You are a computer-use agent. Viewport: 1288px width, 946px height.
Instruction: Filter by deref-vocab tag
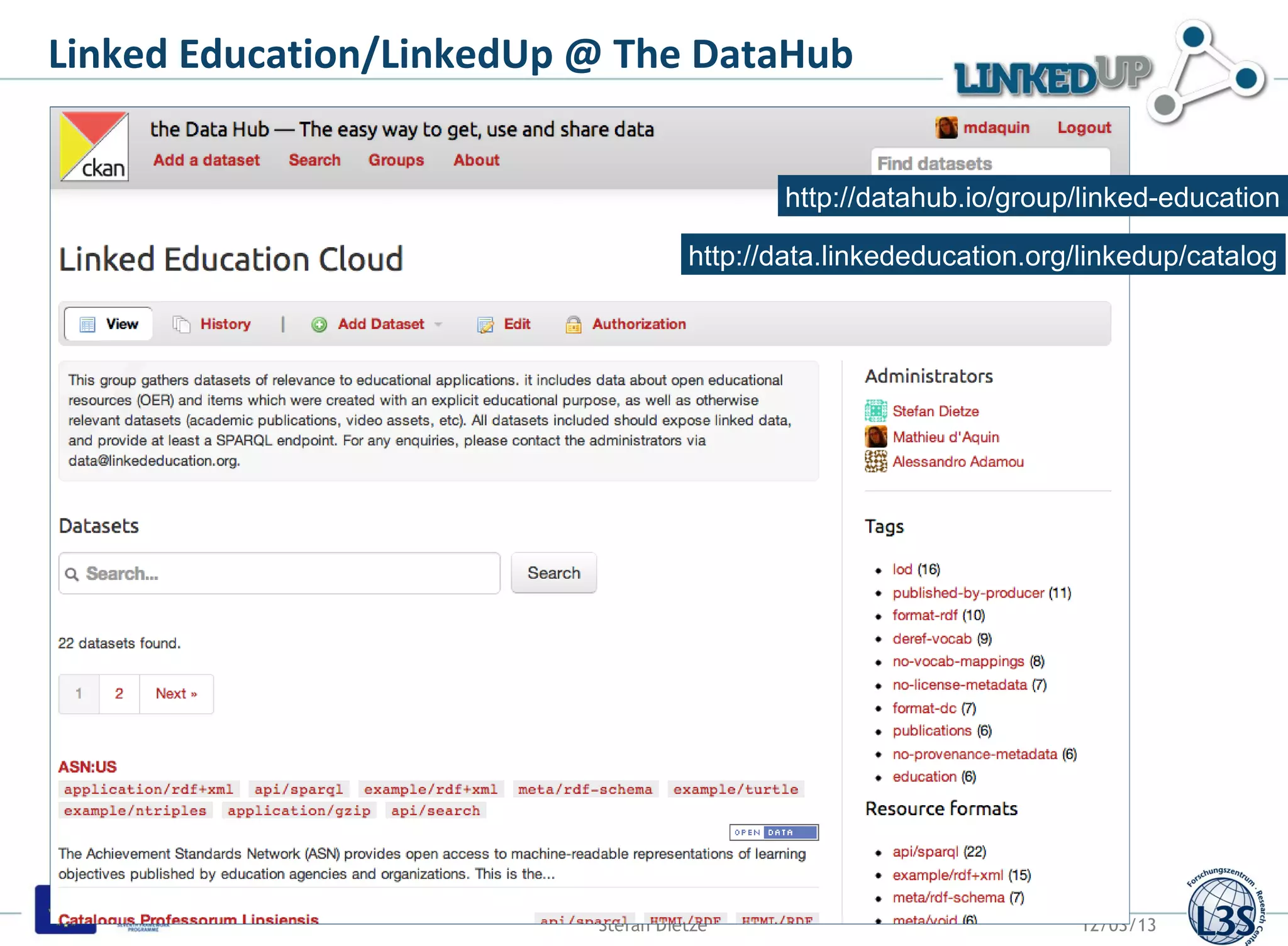[932, 638]
